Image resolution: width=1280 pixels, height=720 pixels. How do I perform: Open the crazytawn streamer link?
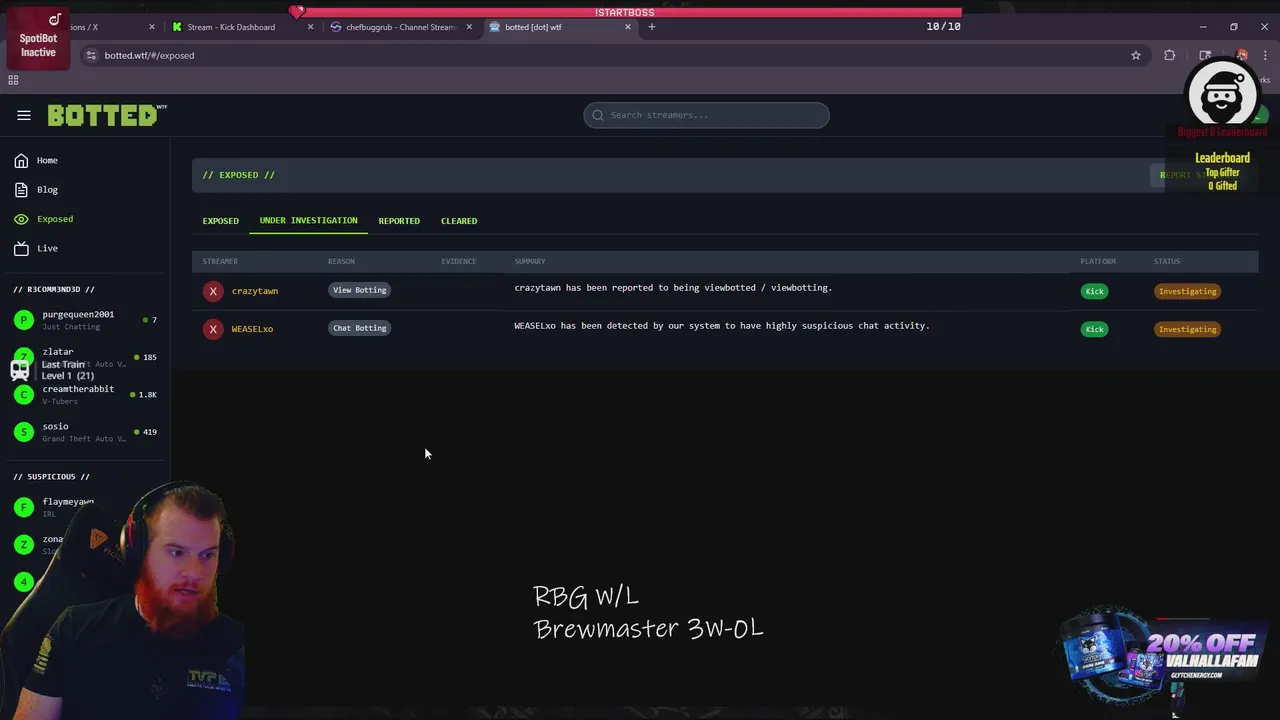[255, 291]
